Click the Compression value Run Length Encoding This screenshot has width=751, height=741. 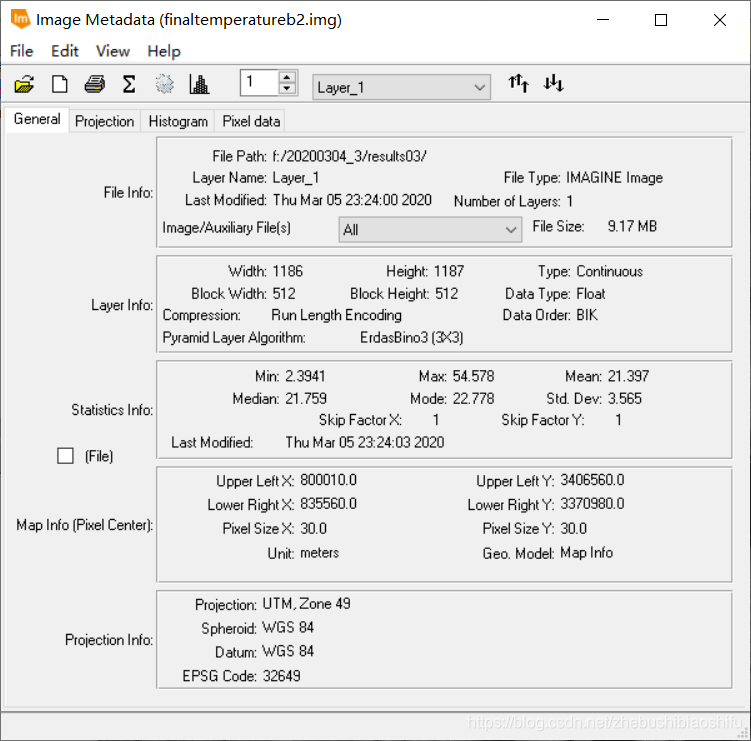tap(336, 315)
